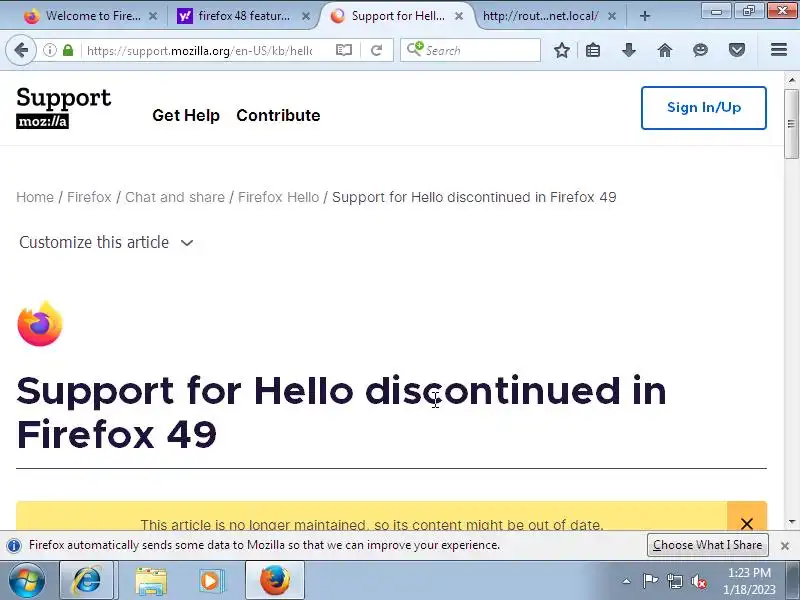Close the router net.local tab
This screenshot has width=800, height=600.
click(612, 16)
